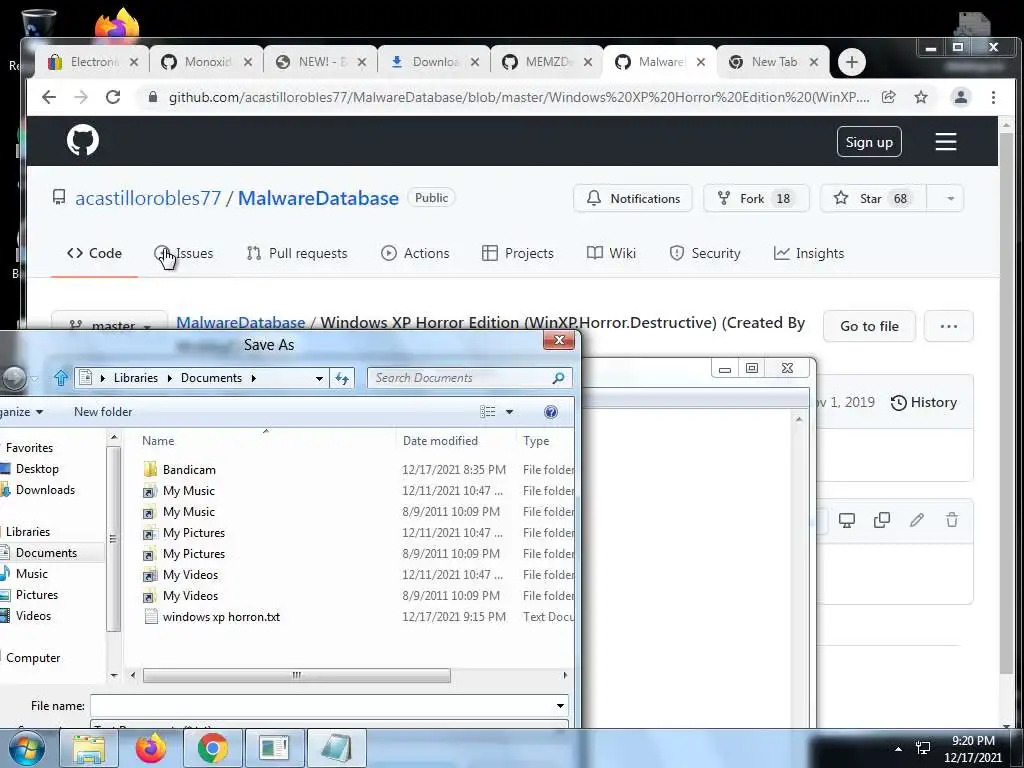
Task: Open the Code repository tab
Action: [95, 253]
